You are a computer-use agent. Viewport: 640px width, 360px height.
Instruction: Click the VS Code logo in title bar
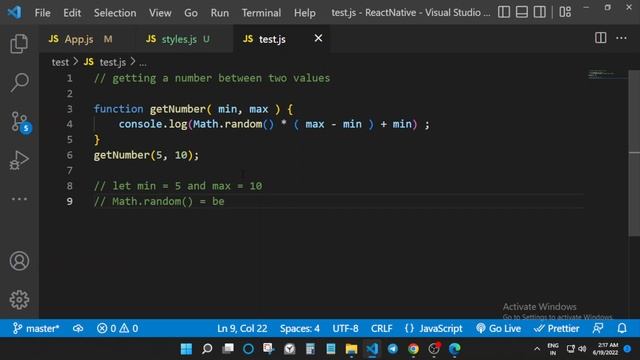[x=14, y=12]
